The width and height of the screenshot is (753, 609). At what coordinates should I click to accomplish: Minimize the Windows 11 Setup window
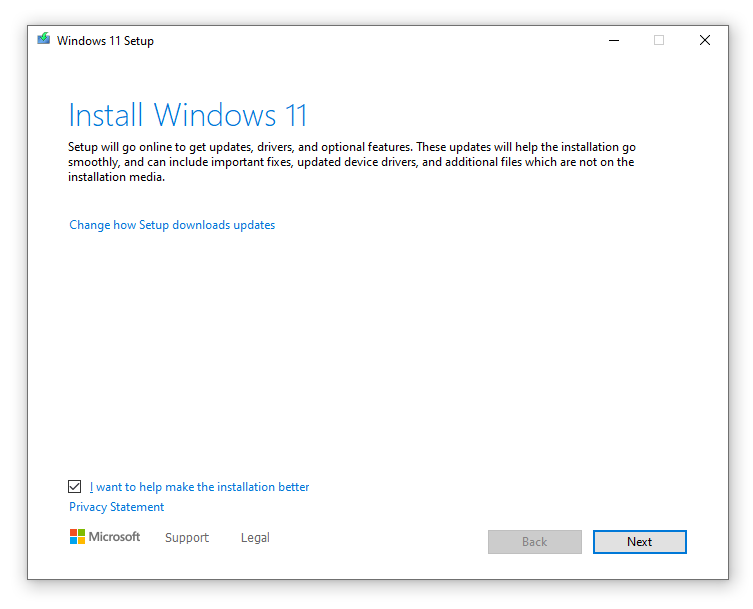coord(614,40)
